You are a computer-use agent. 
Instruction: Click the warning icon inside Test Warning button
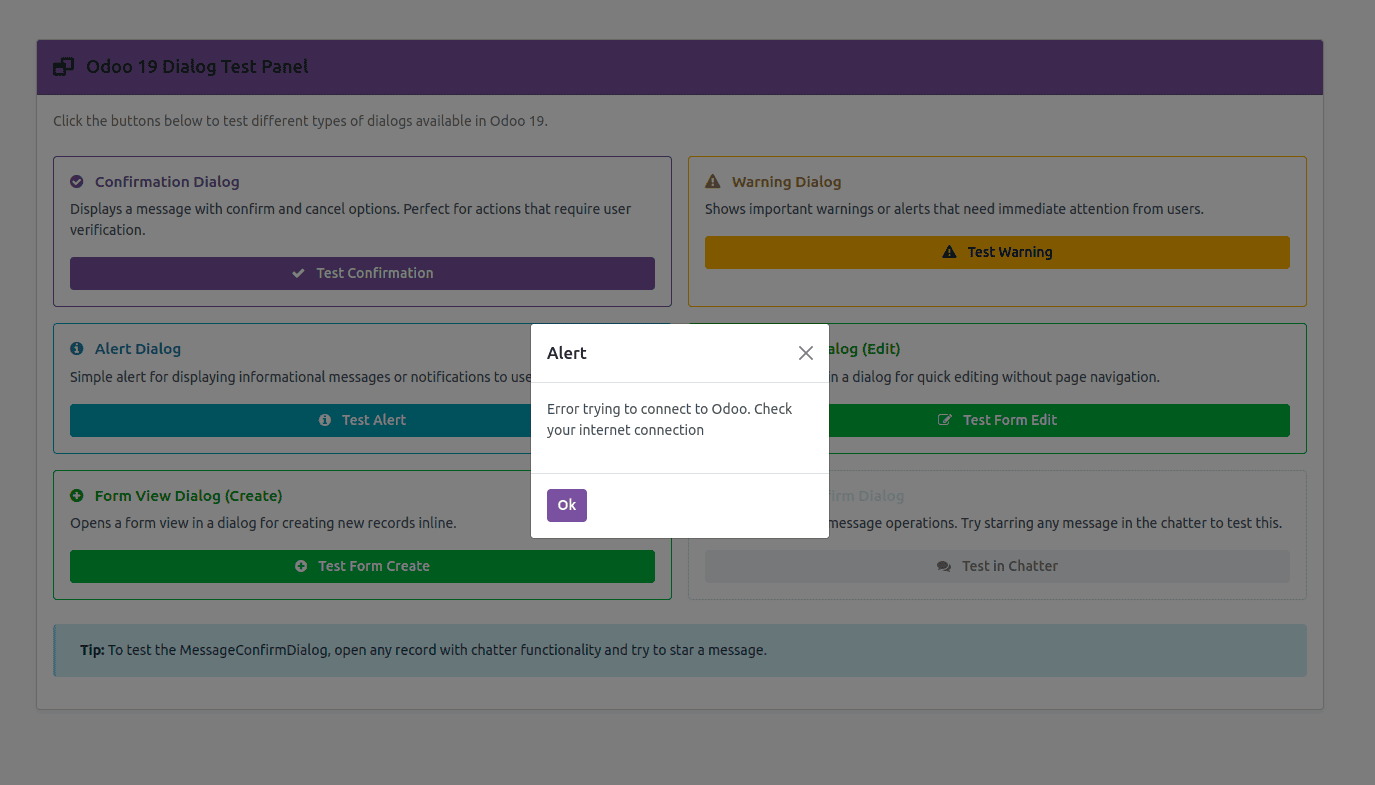pos(948,251)
